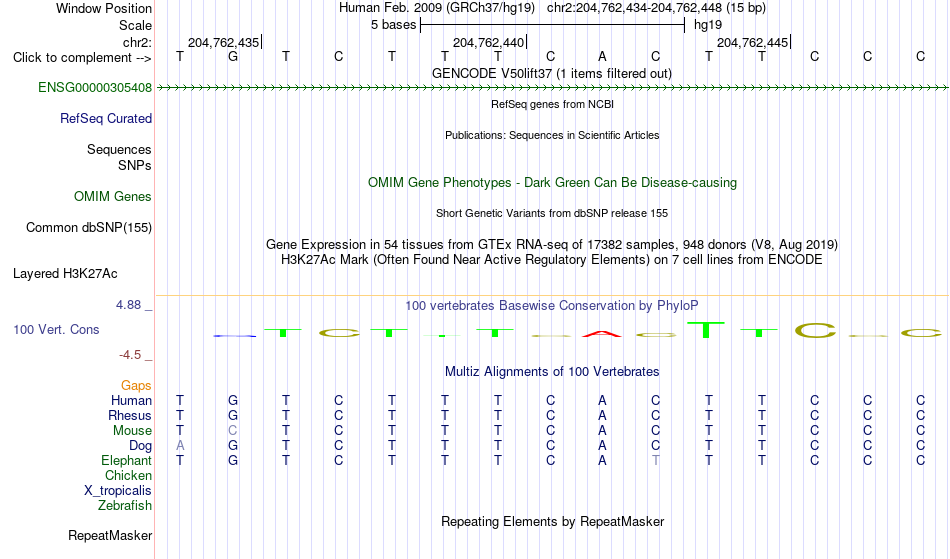Click the 204,762,435 ruler position
Viewport: 950px width, 559px height.
coord(224,42)
